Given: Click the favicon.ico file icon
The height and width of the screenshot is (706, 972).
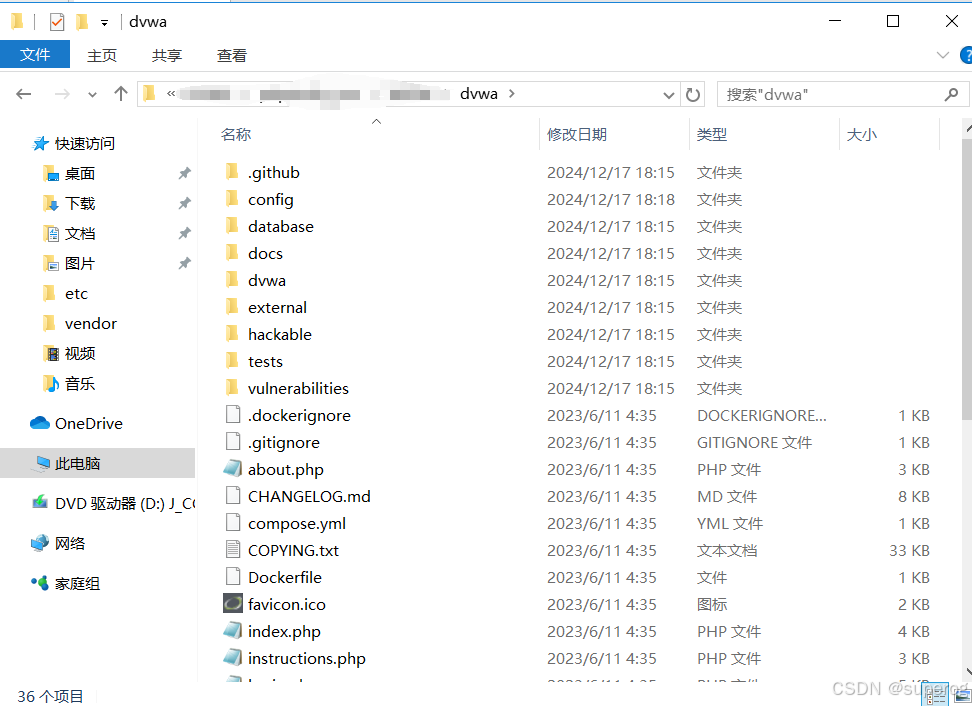Looking at the screenshot, I should click(x=232, y=603).
